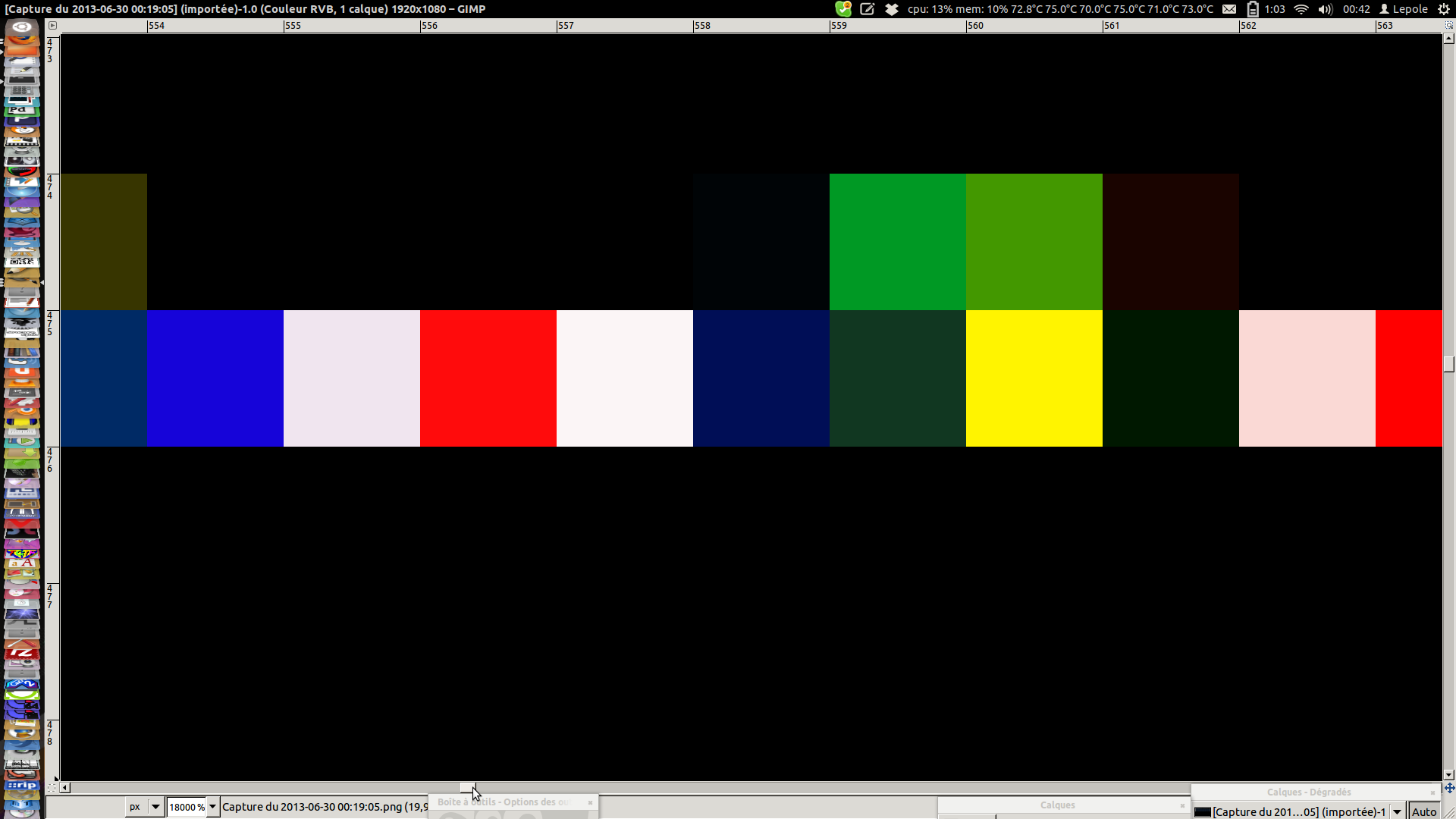This screenshot has width=1456, height=819.
Task: Open the sound volume indicator
Action: coord(1325,9)
